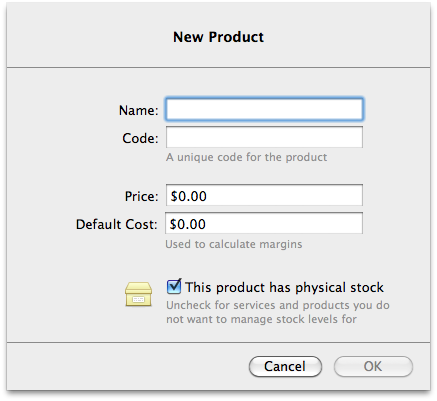Viewport: 437px width, 401px height.
Task: Click the 'Price:' field label
Action: click(141, 196)
